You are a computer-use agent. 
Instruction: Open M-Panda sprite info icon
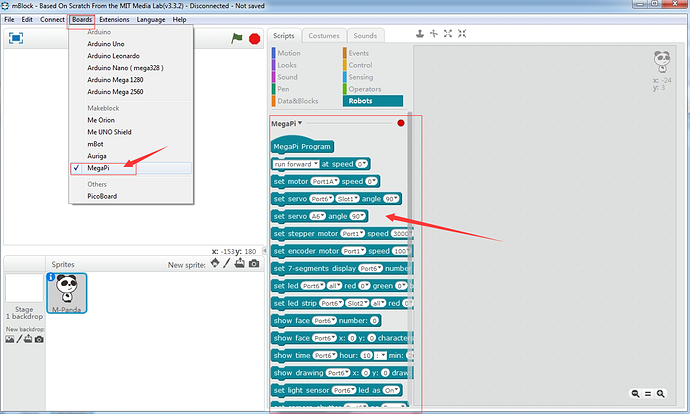coord(51,277)
